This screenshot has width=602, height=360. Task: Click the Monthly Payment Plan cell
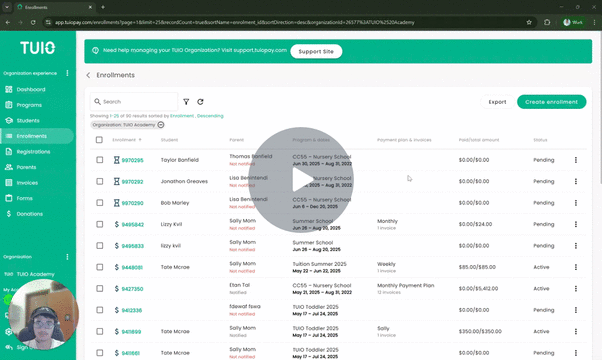point(405,286)
